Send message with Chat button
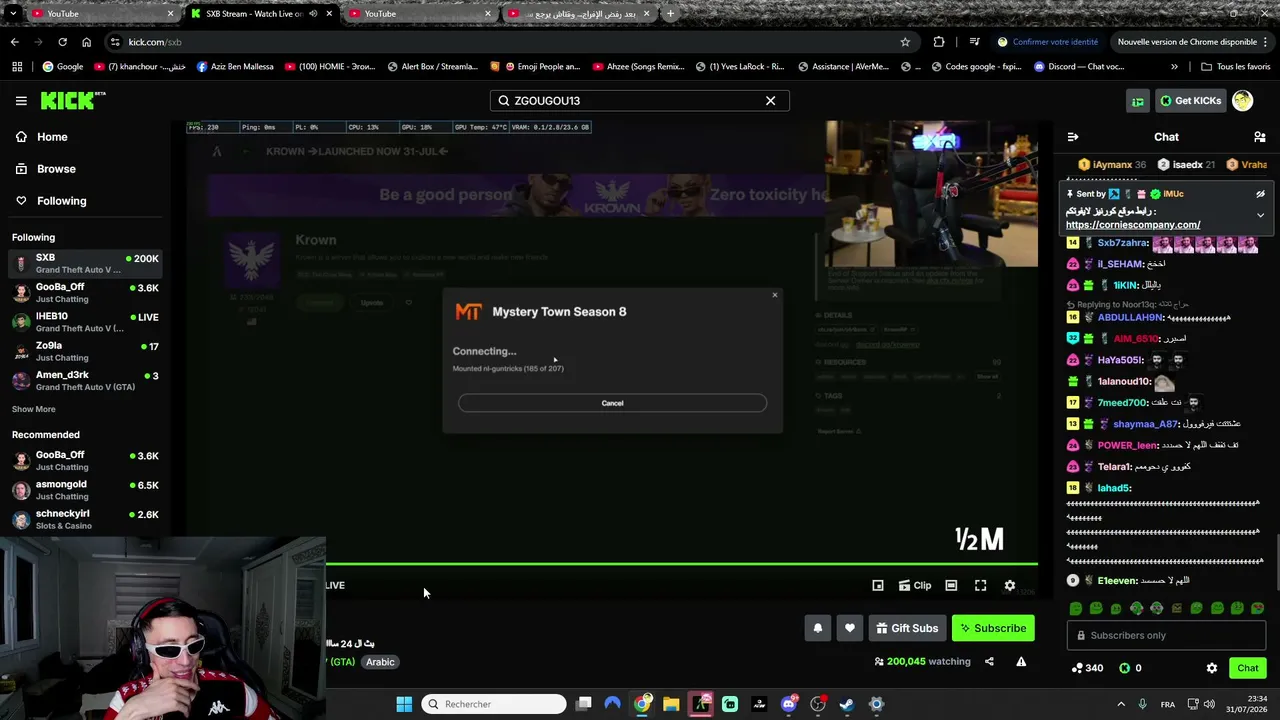The height and width of the screenshot is (720, 1280). coord(1247,668)
